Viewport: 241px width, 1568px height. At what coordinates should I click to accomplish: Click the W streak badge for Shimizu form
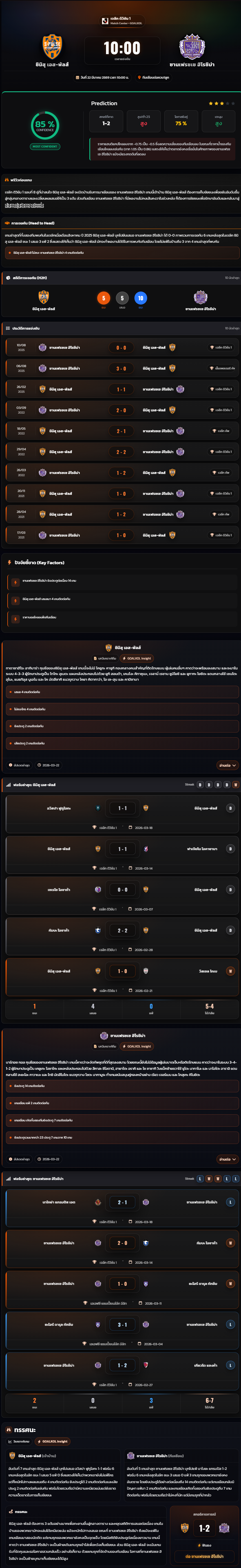point(236,785)
